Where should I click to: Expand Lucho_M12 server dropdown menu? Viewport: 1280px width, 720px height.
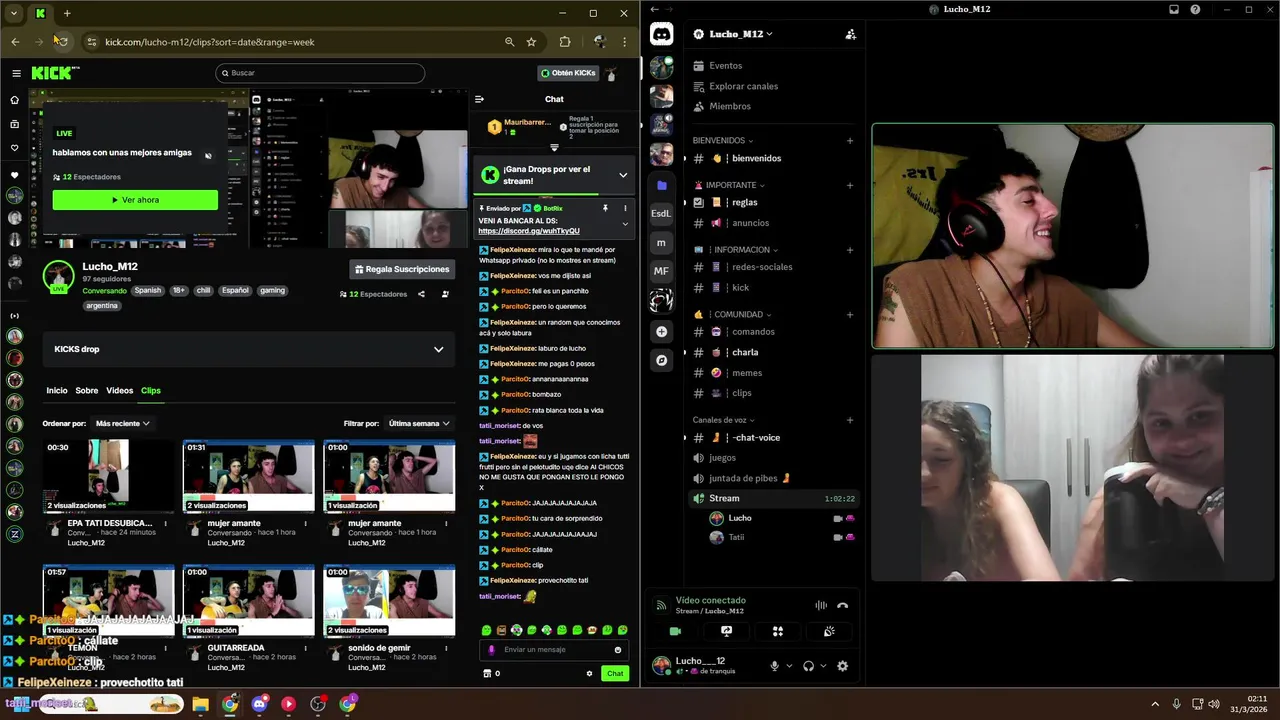click(769, 34)
